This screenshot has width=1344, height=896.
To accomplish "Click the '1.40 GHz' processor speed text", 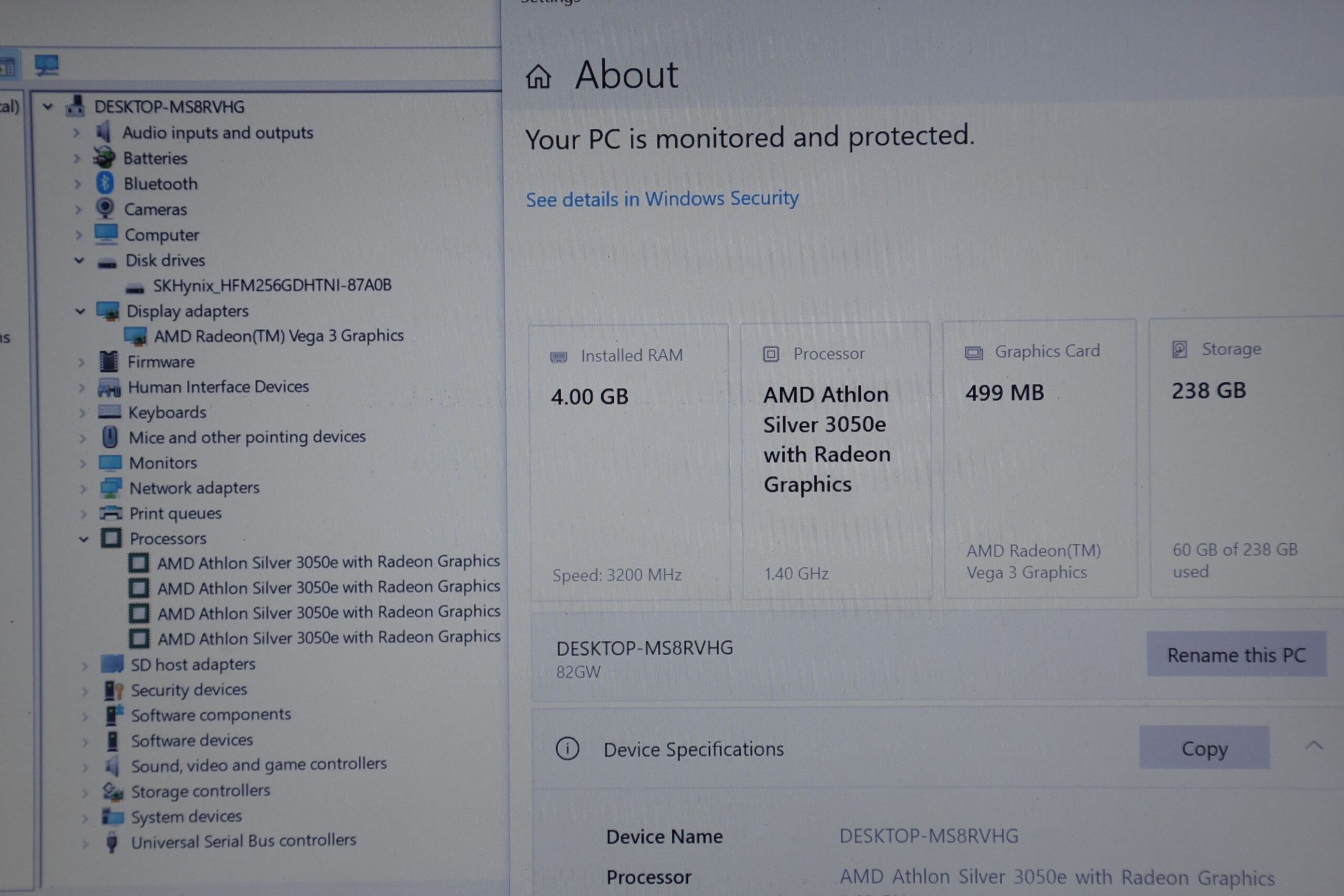I will (x=796, y=573).
